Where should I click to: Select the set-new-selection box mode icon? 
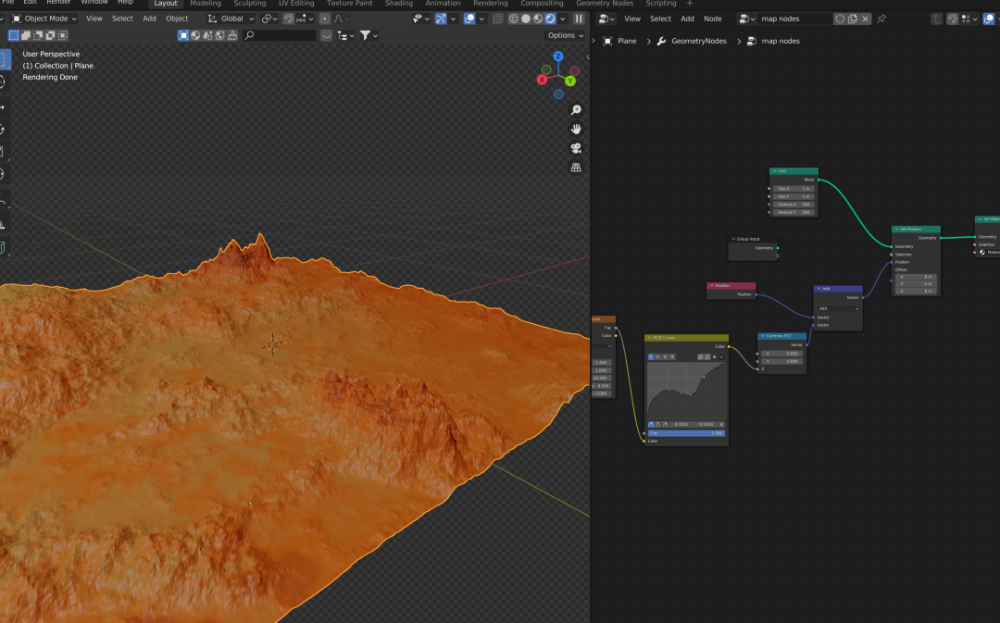tap(13, 35)
